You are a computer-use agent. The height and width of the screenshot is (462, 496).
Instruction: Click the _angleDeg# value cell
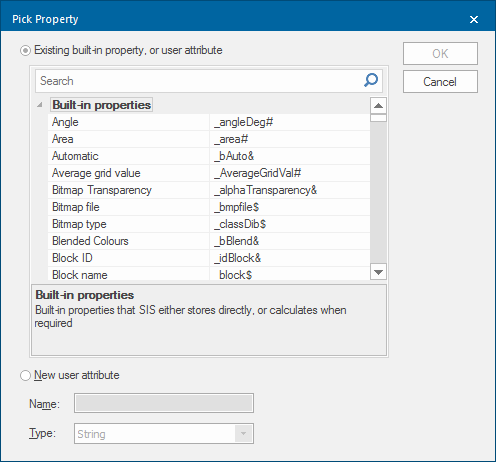coord(290,122)
